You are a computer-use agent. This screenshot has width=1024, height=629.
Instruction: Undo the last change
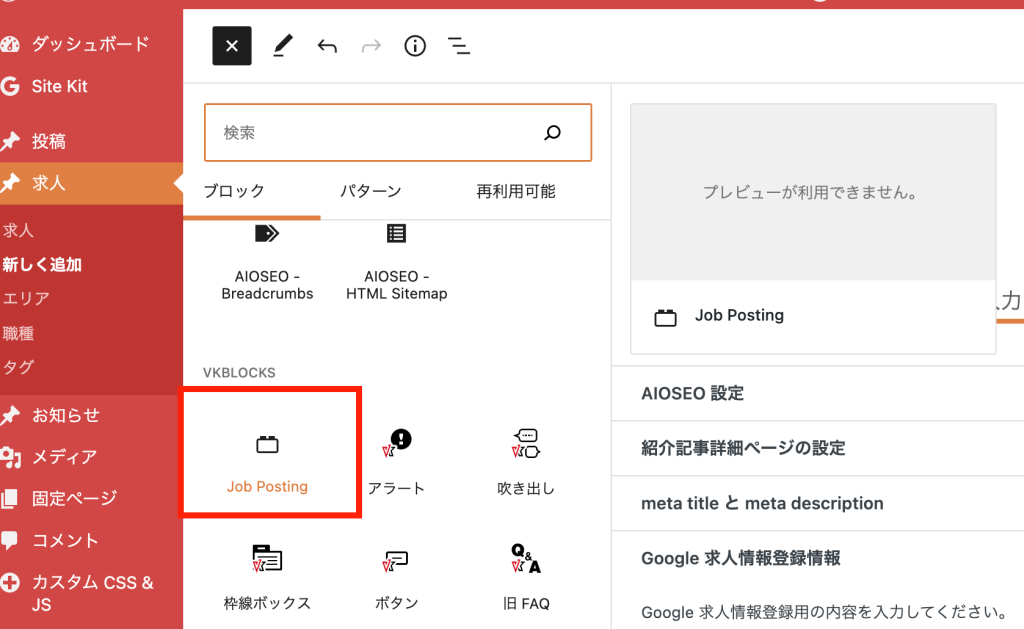tap(327, 46)
